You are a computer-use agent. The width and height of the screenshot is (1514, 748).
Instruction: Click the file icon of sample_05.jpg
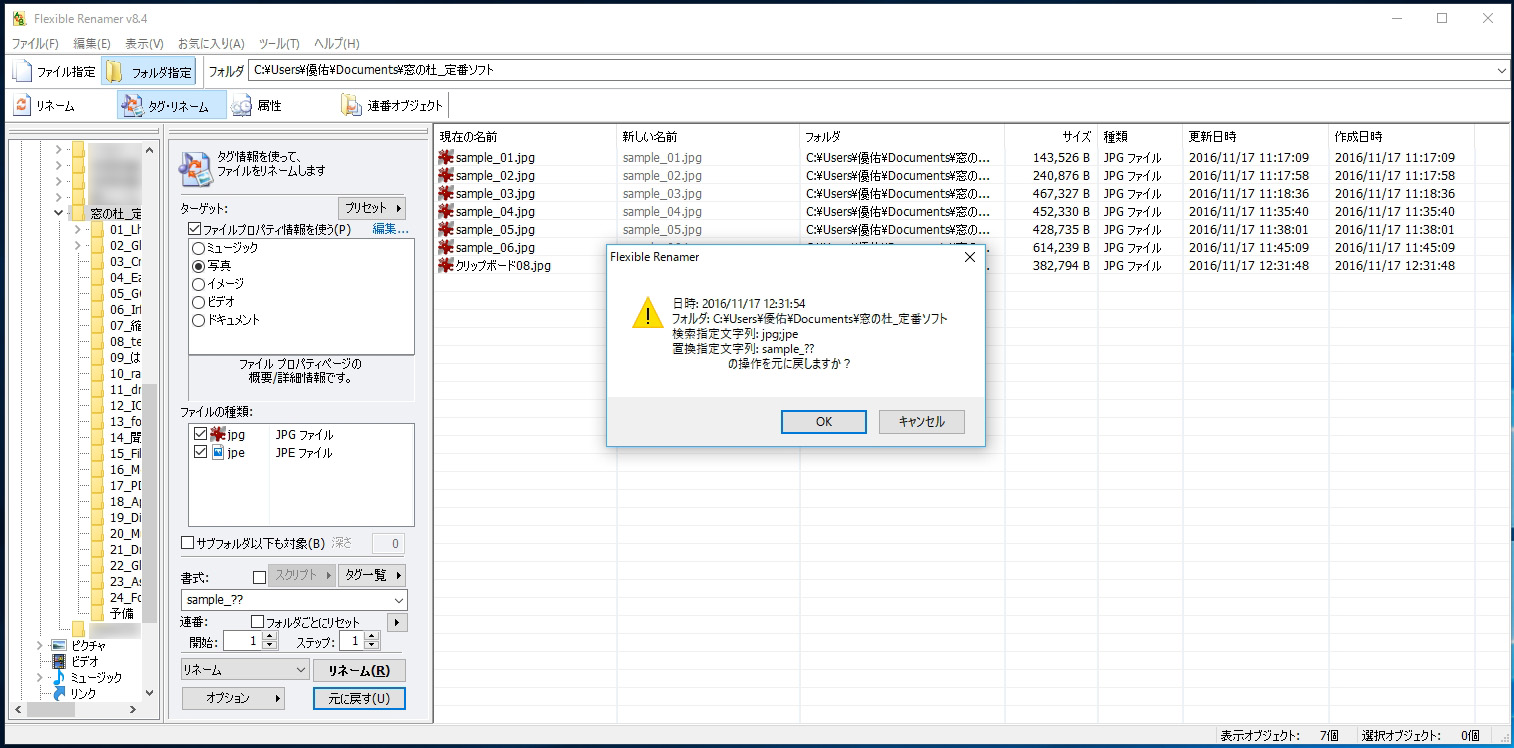446,230
